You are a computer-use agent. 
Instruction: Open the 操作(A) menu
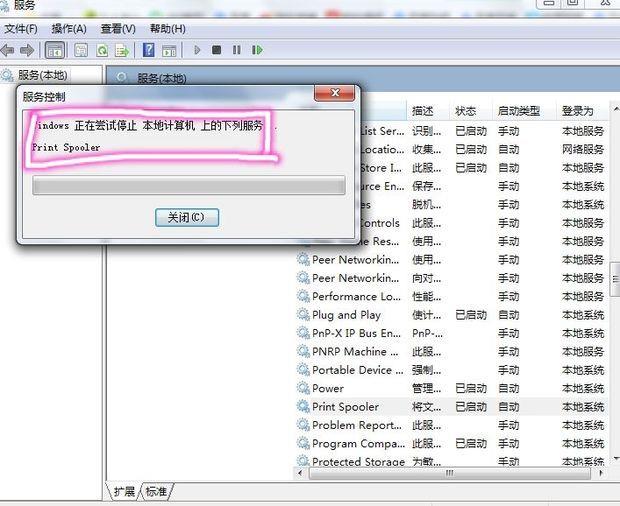click(x=69, y=29)
